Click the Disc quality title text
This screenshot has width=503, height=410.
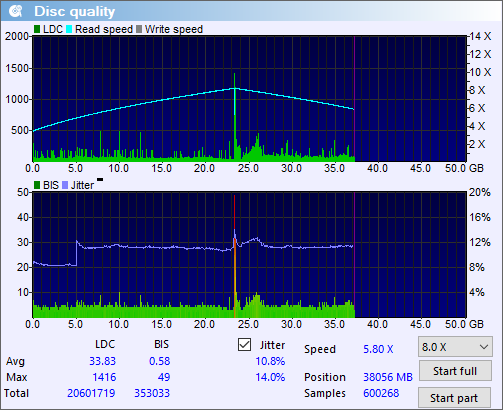click(x=75, y=11)
